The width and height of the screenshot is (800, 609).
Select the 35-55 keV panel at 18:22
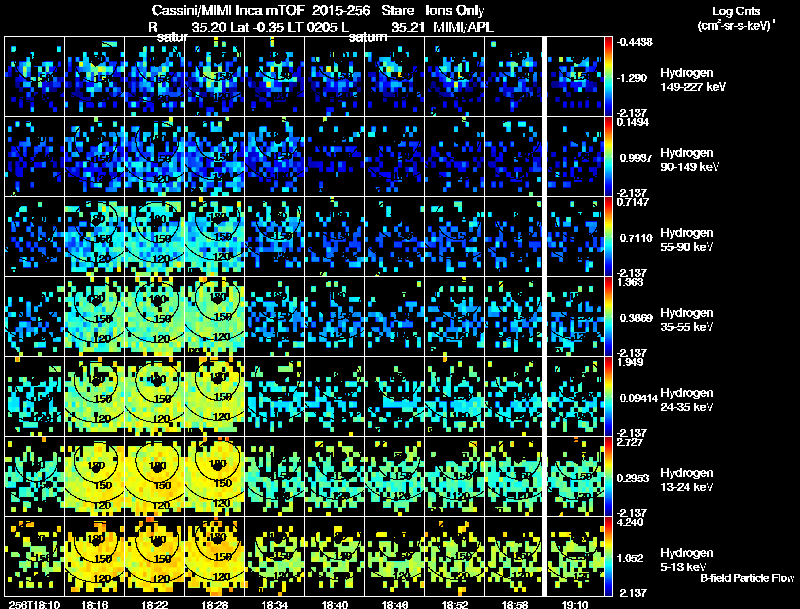pos(155,316)
